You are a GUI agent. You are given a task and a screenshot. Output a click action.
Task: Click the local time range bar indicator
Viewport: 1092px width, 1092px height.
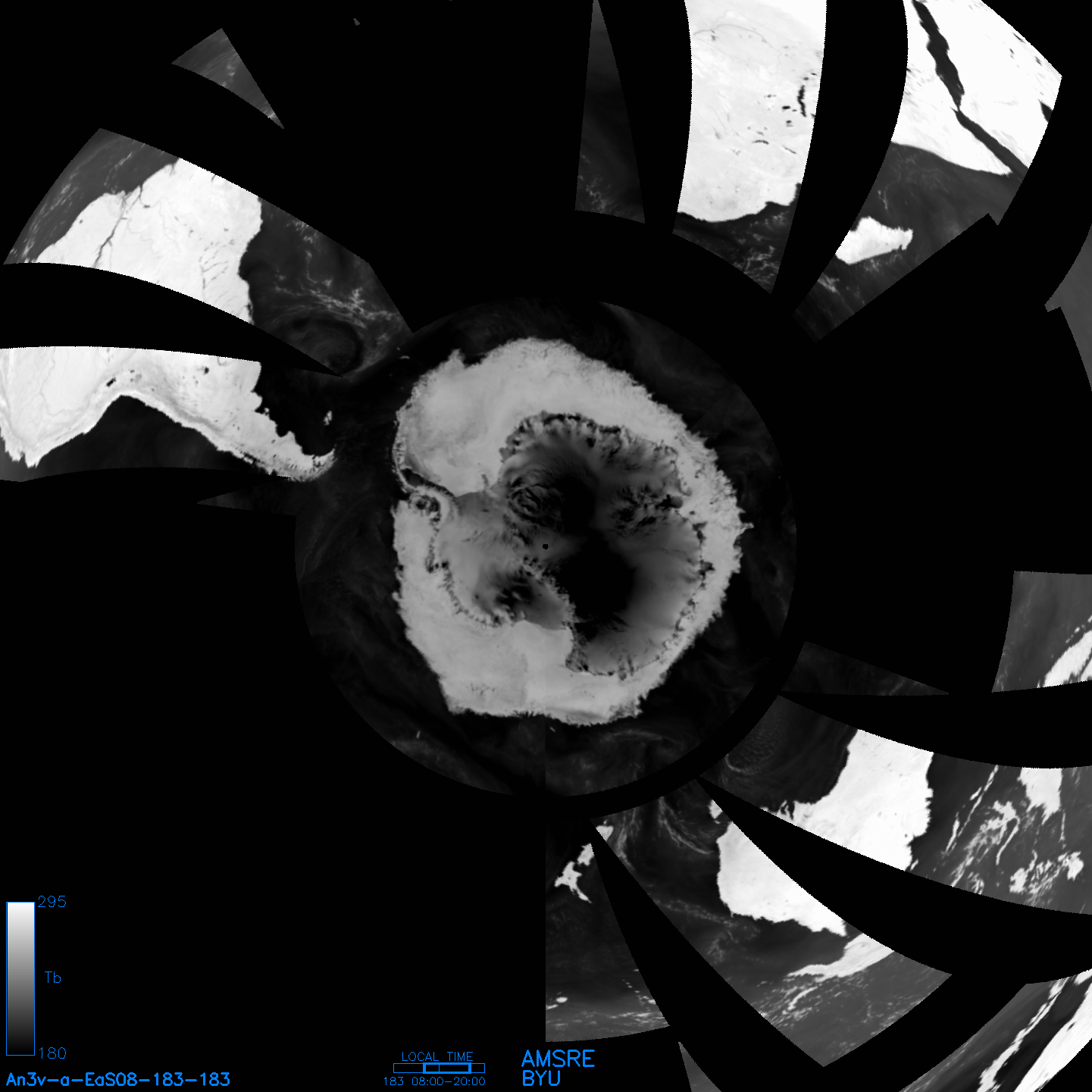click(x=439, y=1068)
